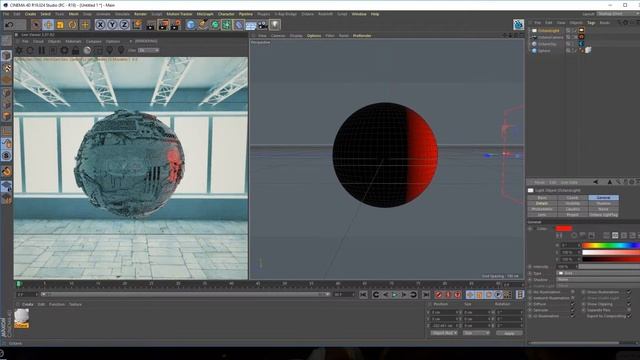Click the Live Viewer lock resolution icon

pos(76,51)
